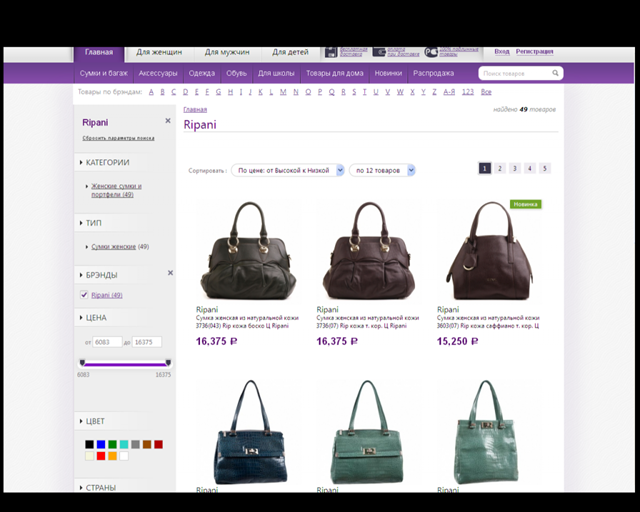This screenshot has height=512, width=640.
Task: Open the Новинки menu
Action: pyautogui.click(x=388, y=73)
